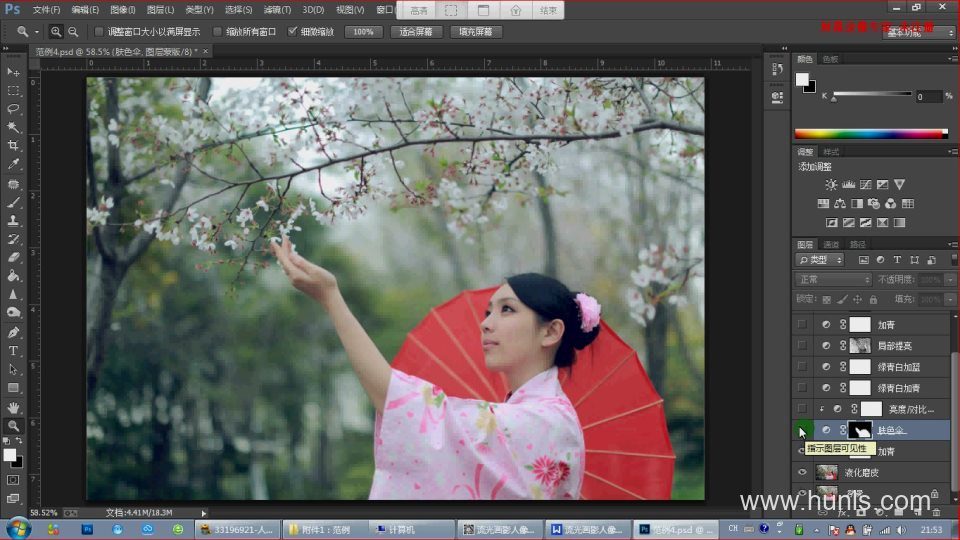The width and height of the screenshot is (960, 540).
Task: Add a Curves adjustment layer
Action: [865, 184]
